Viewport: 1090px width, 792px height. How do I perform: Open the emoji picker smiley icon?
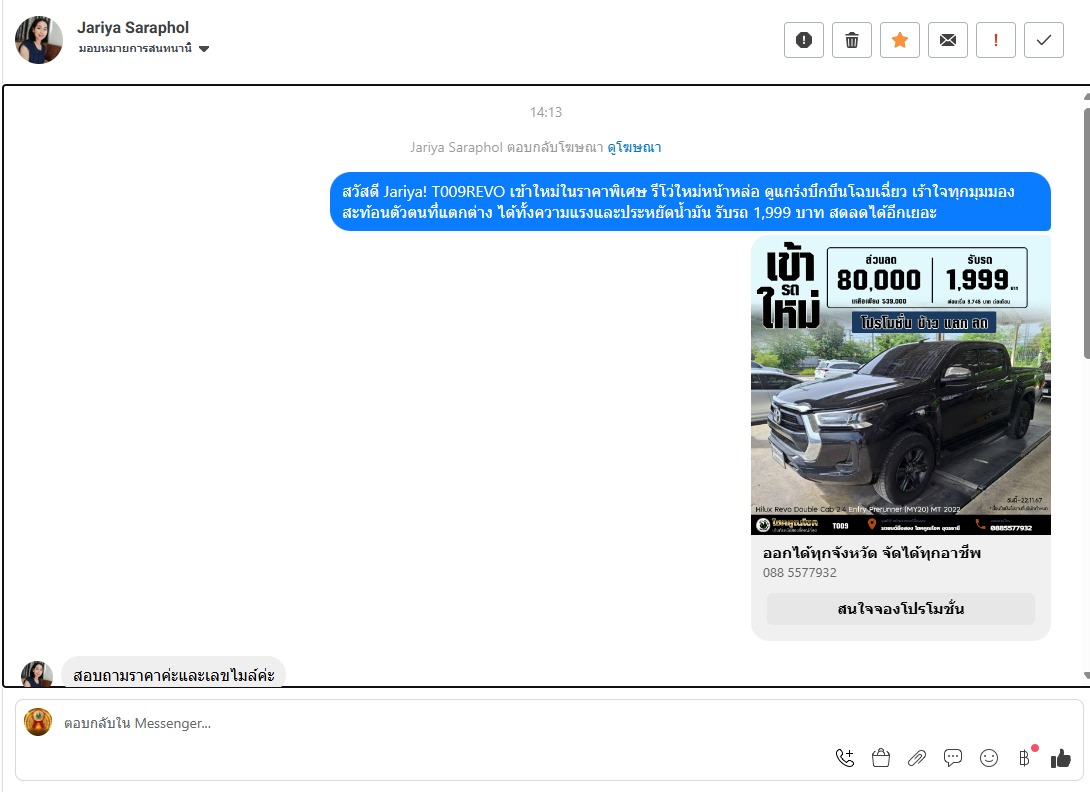pyautogui.click(x=989, y=758)
